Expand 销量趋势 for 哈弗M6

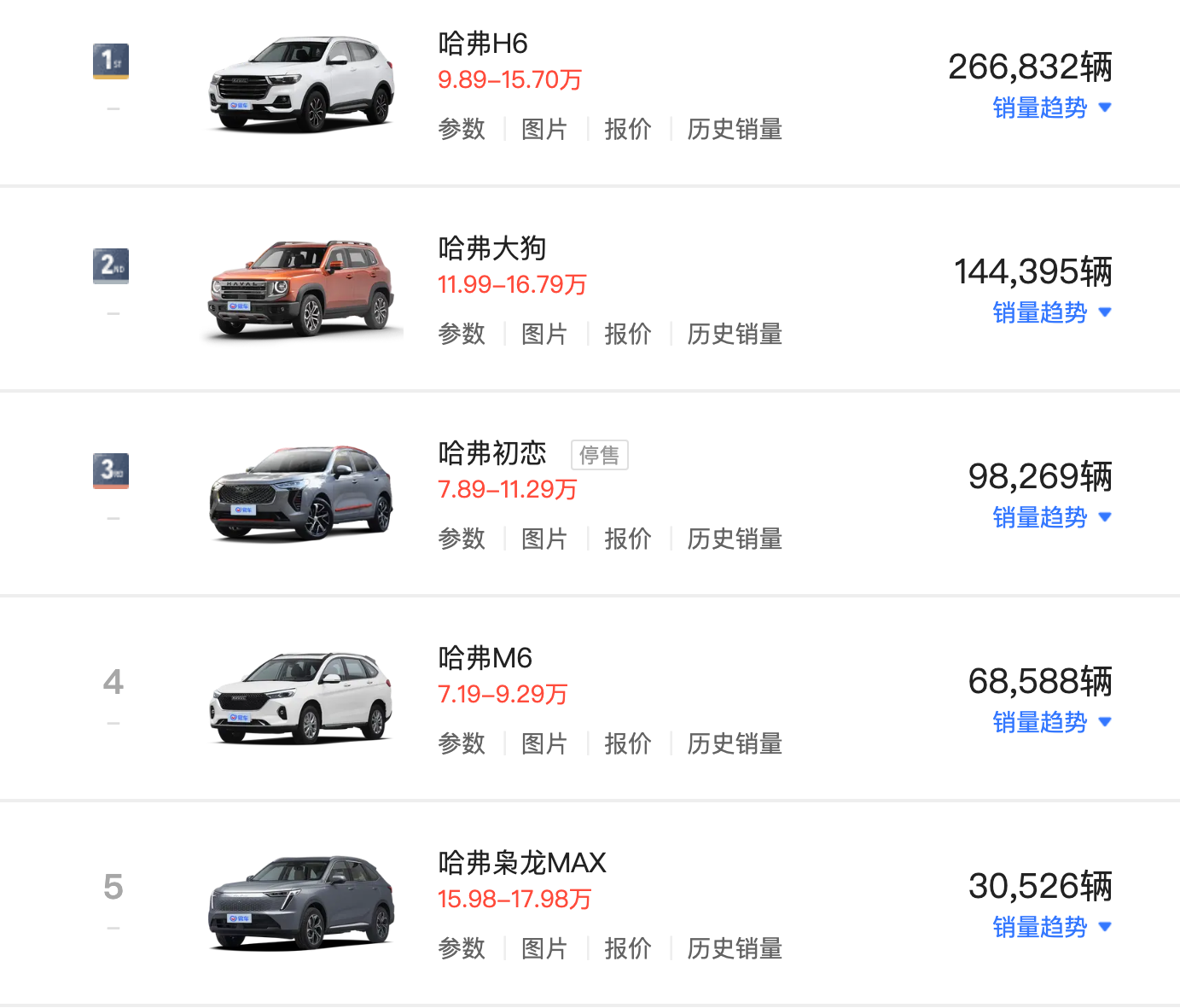click(1052, 722)
